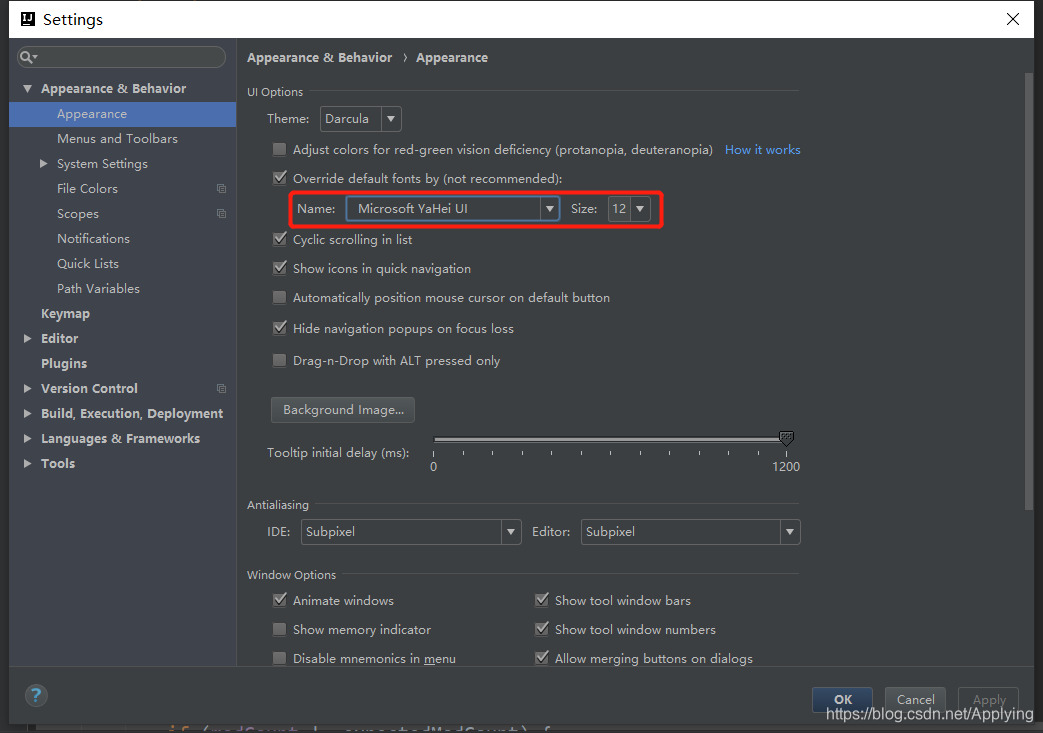Click the Version Control project-level icon
This screenshot has width=1043, height=733.
tap(222, 388)
